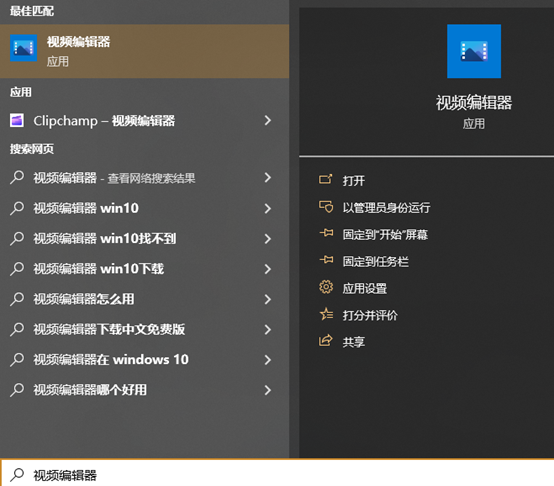
Task: Select 视频编辑器下载中文免费版 suggestion
Action: (x=145, y=329)
